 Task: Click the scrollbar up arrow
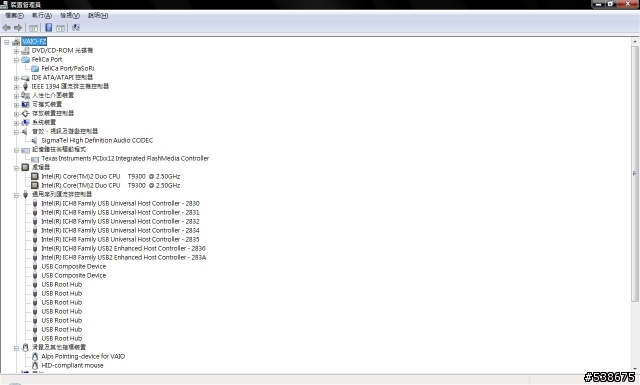pos(635,41)
